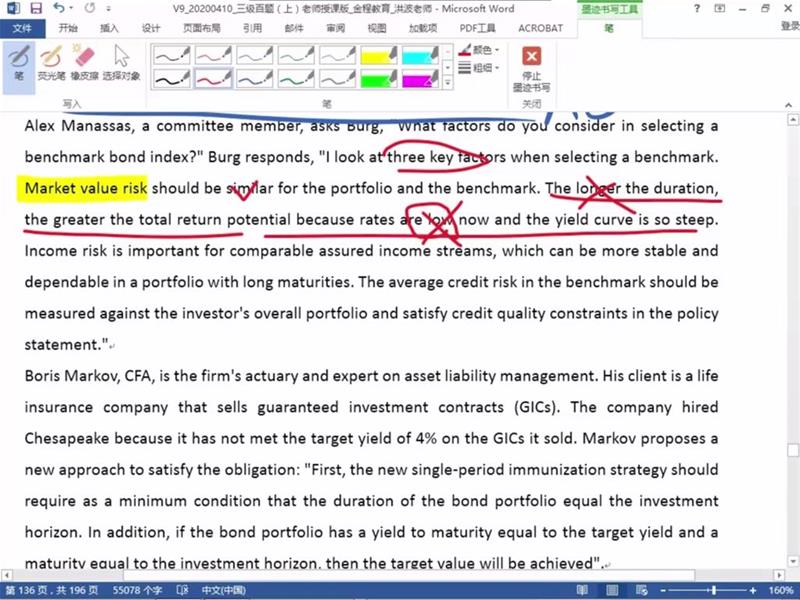Switch to Print Layout view
The image size is (800, 600).
(x=612, y=590)
